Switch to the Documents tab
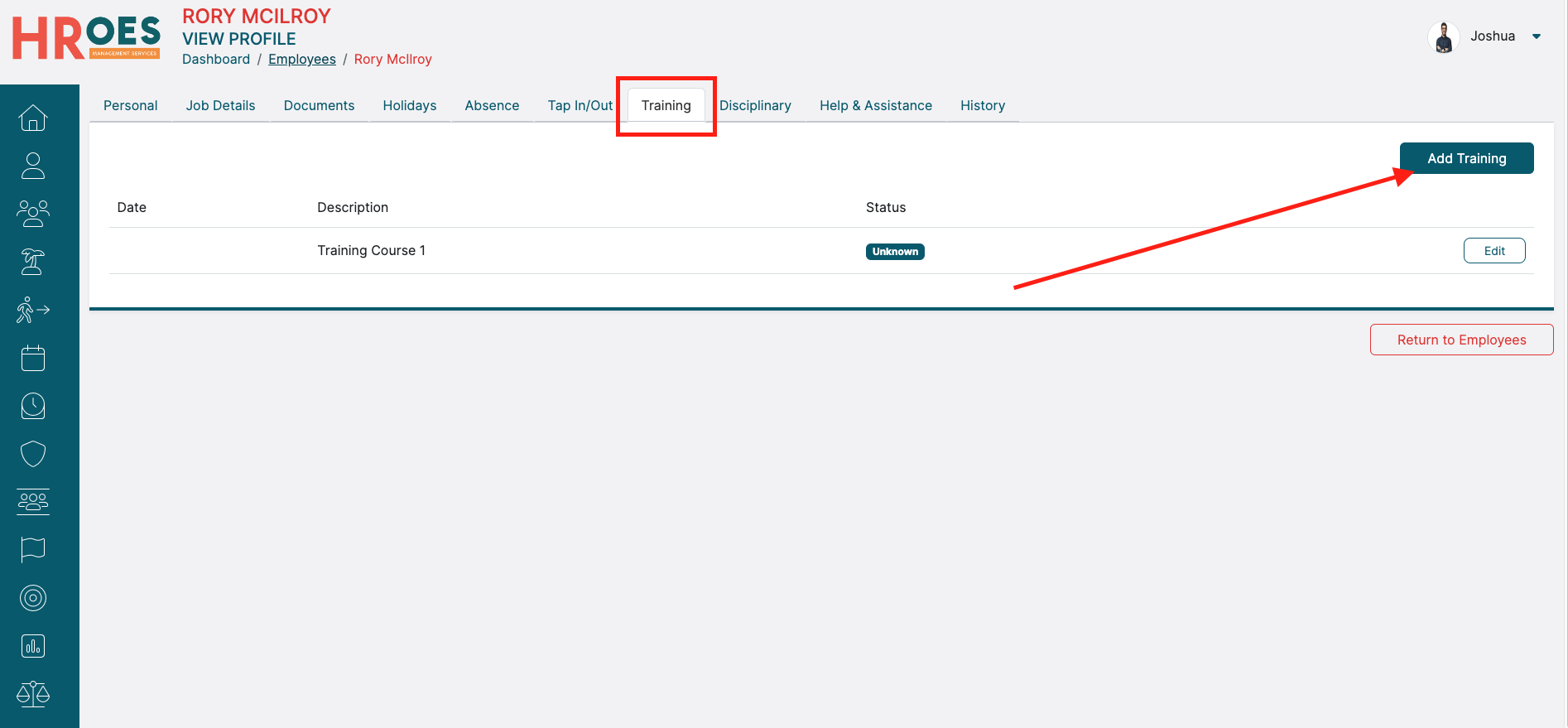 click(319, 106)
